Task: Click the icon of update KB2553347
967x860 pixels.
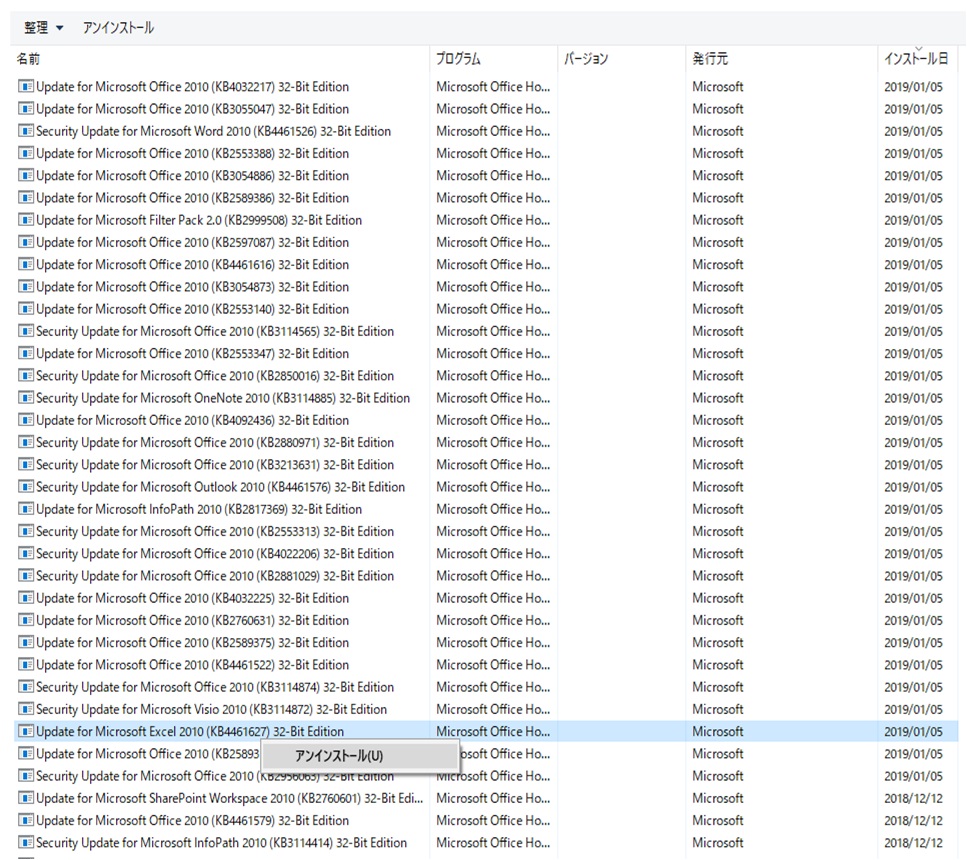Action: click(x=26, y=353)
